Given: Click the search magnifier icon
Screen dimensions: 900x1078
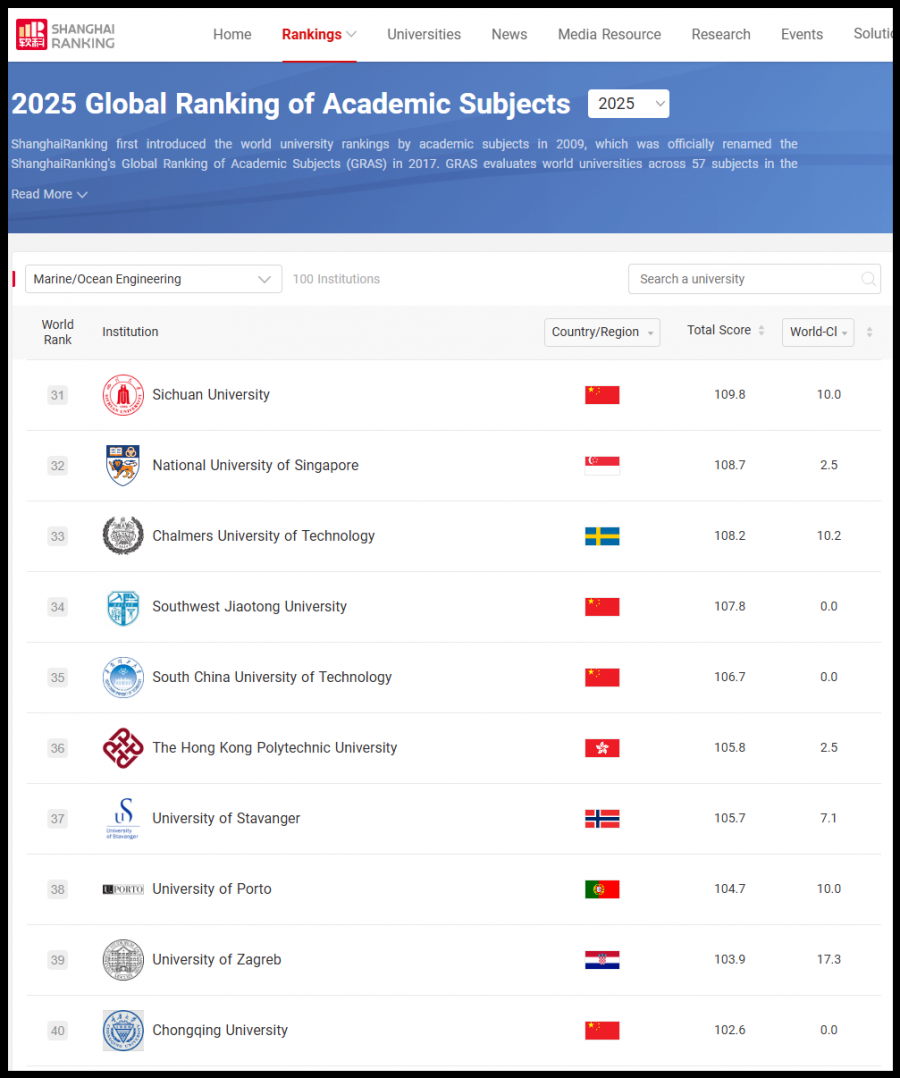Looking at the screenshot, I should [x=869, y=279].
